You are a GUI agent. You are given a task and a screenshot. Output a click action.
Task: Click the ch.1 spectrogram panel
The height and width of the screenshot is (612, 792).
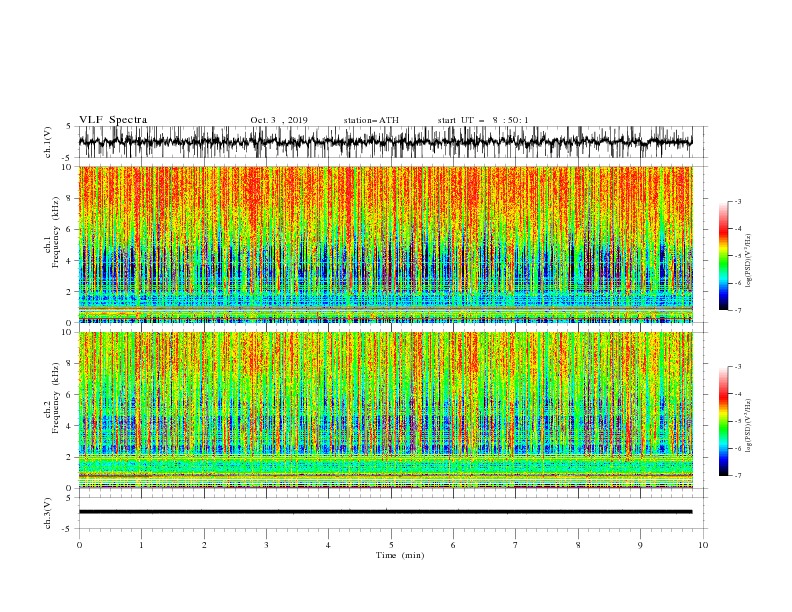pos(385,244)
